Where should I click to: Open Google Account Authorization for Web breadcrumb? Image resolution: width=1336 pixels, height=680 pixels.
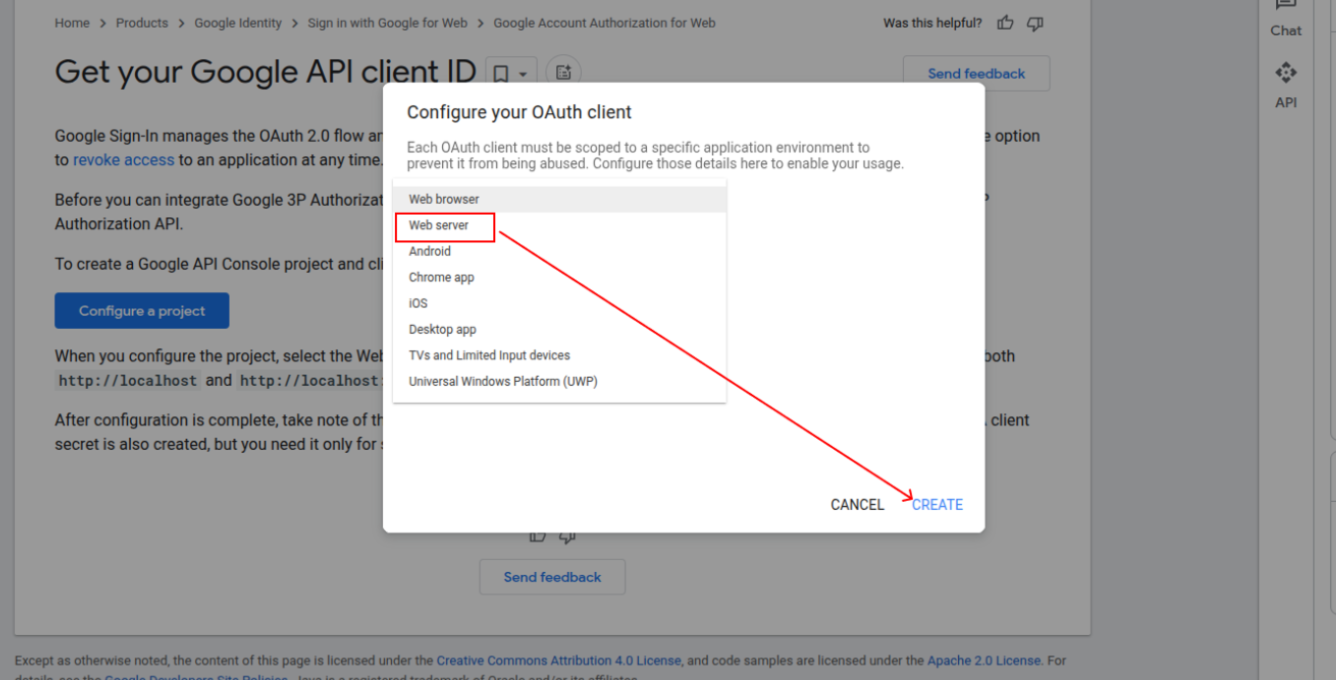coord(604,23)
